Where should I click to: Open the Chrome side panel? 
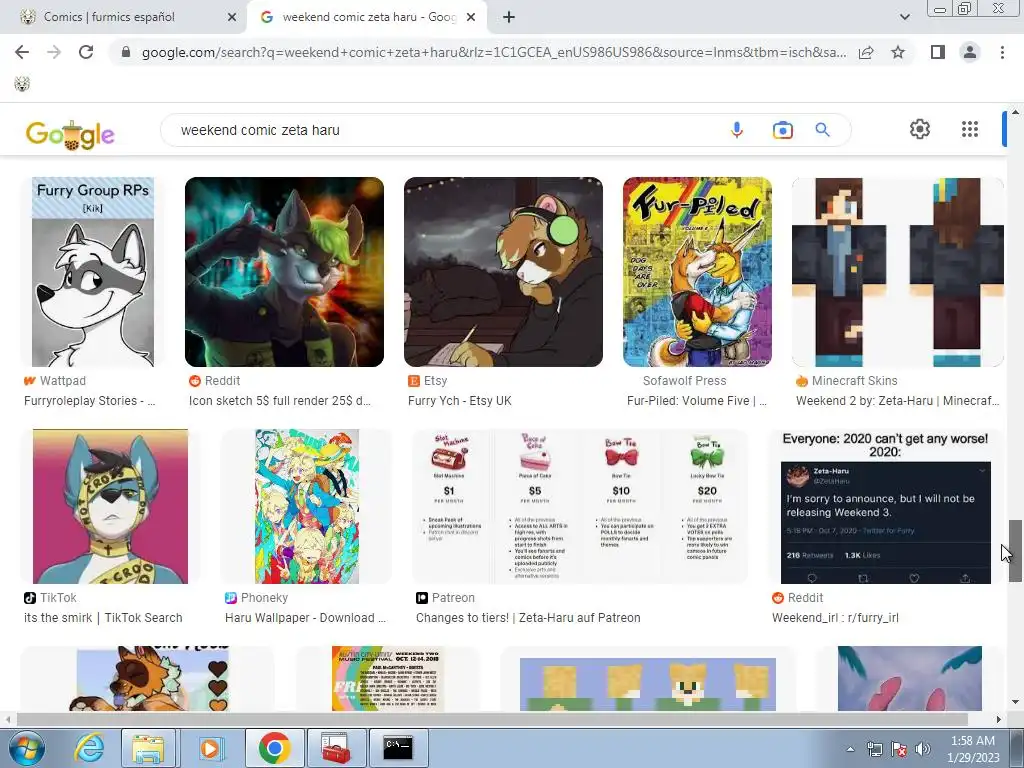[x=938, y=52]
